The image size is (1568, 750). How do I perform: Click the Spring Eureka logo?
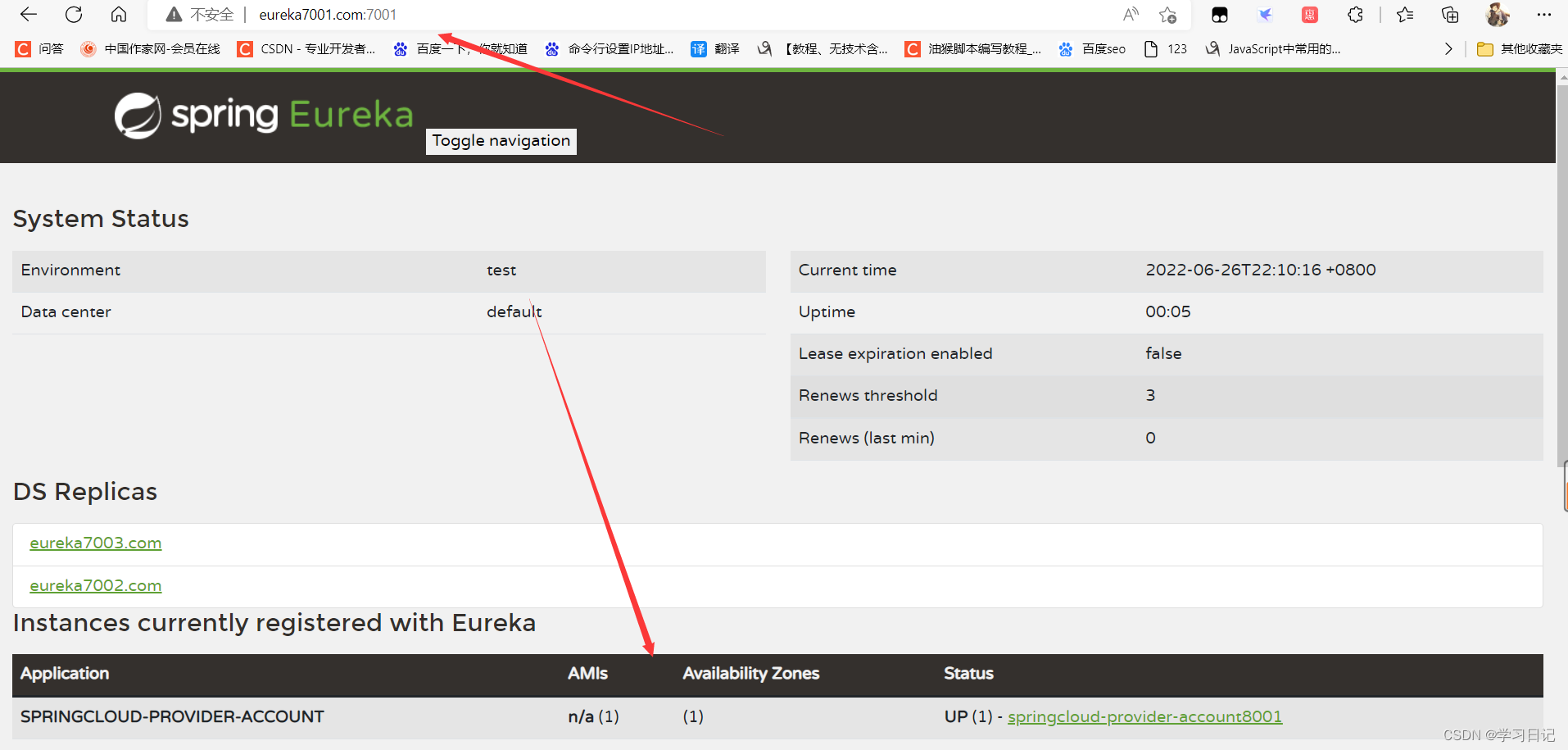[264, 115]
